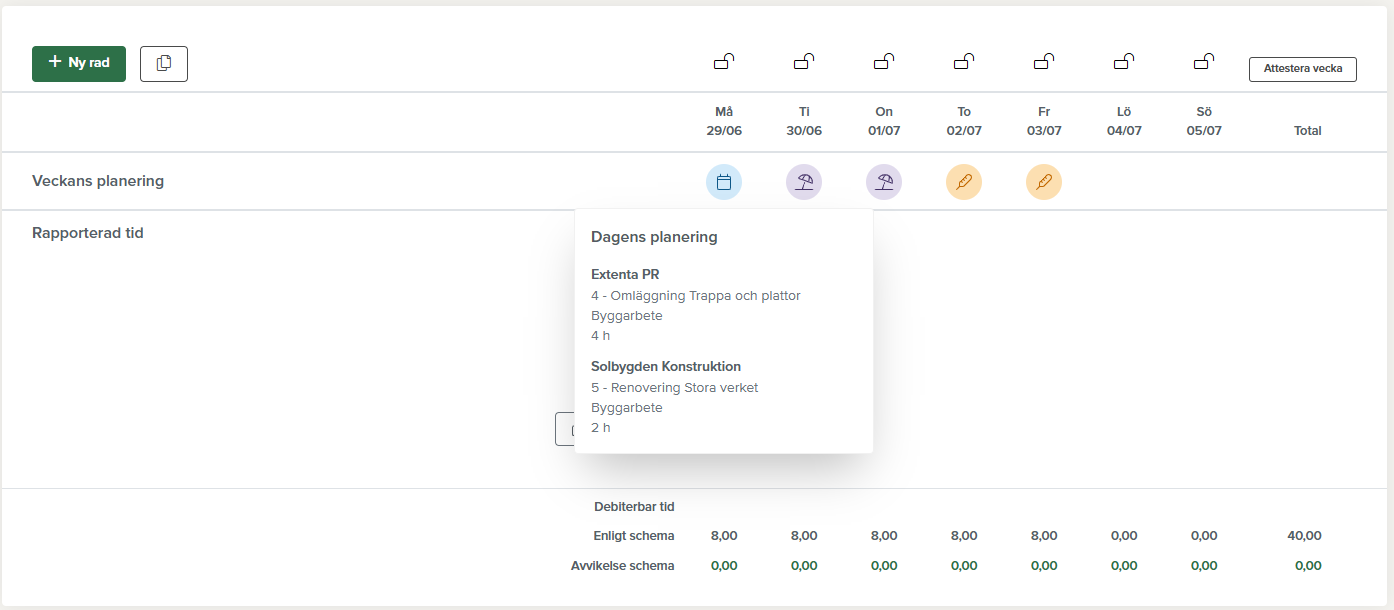This screenshot has height=610, width=1394.
Task: Toggle the lock icon above Sö 05/07
Action: pos(1204,61)
